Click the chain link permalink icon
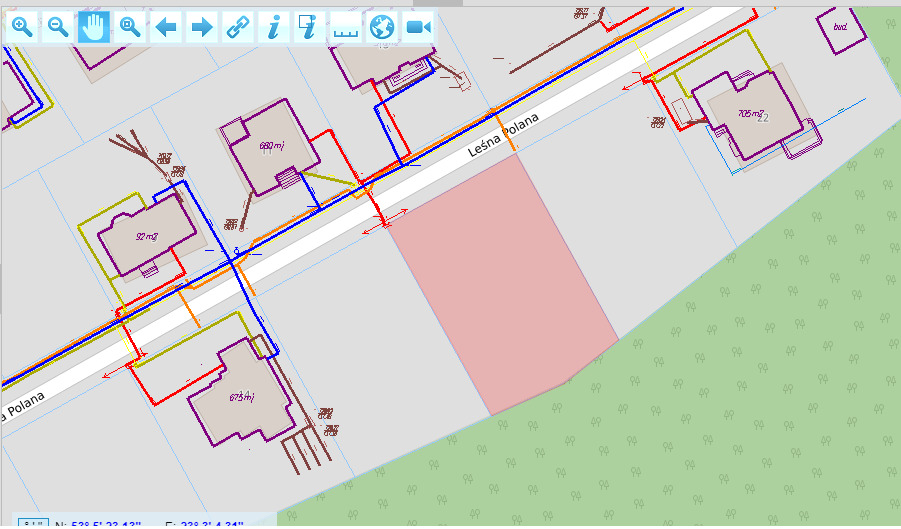 tap(237, 27)
